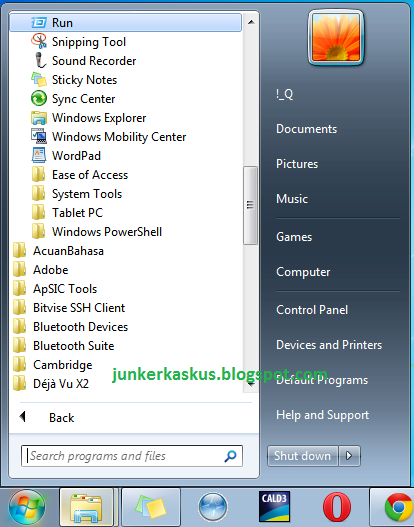Image resolution: width=414 pixels, height=527 pixels.
Task: Click the Cambridge folder icon
Action: coord(19,365)
